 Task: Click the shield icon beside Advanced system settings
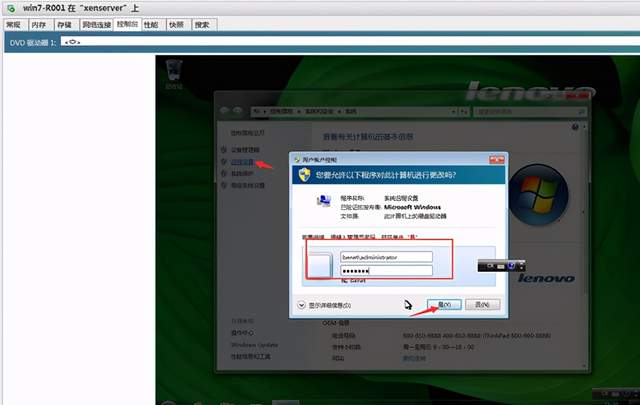[x=224, y=185]
